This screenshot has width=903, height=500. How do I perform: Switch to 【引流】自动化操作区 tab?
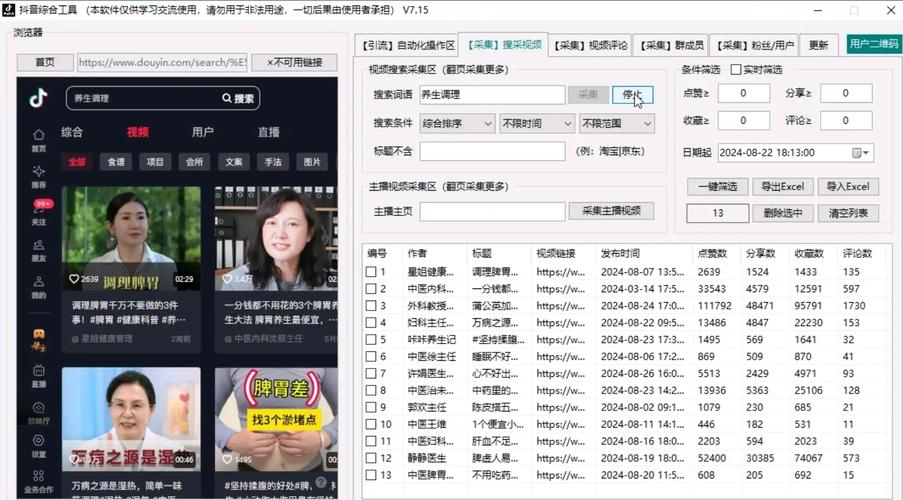(x=408, y=46)
